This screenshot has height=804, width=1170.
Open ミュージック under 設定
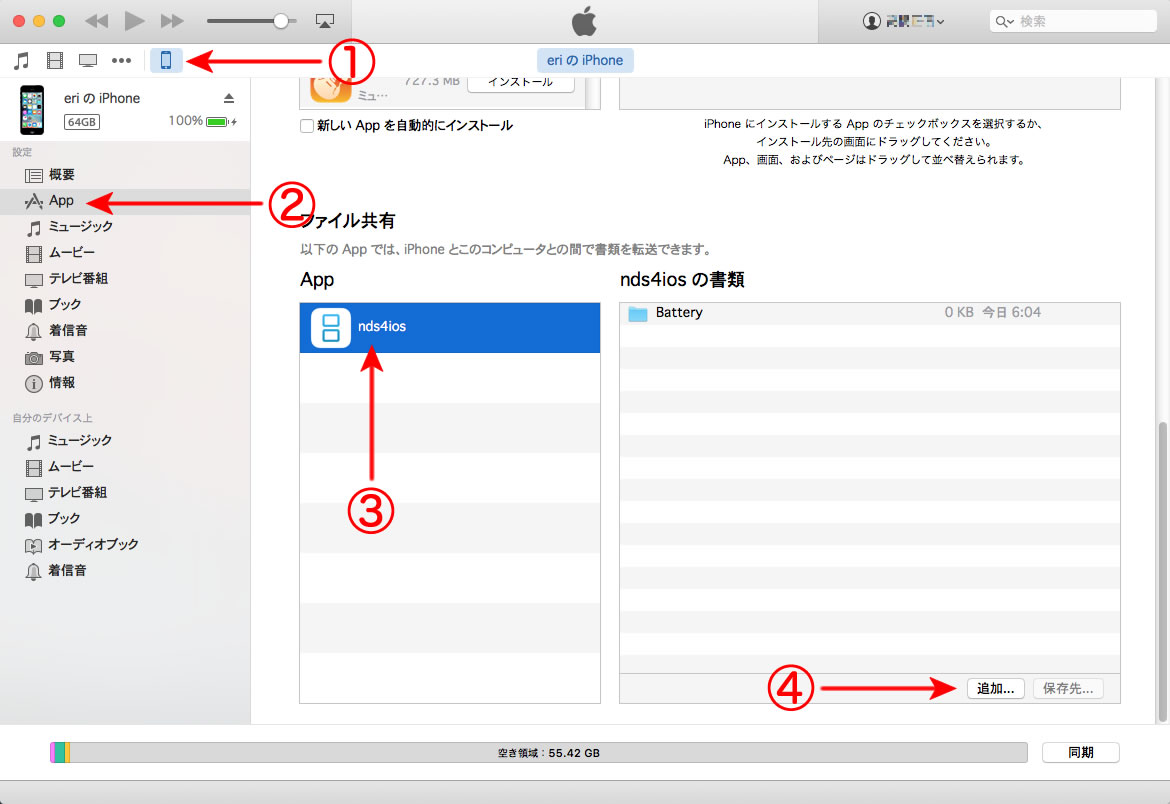click(x=125, y=227)
